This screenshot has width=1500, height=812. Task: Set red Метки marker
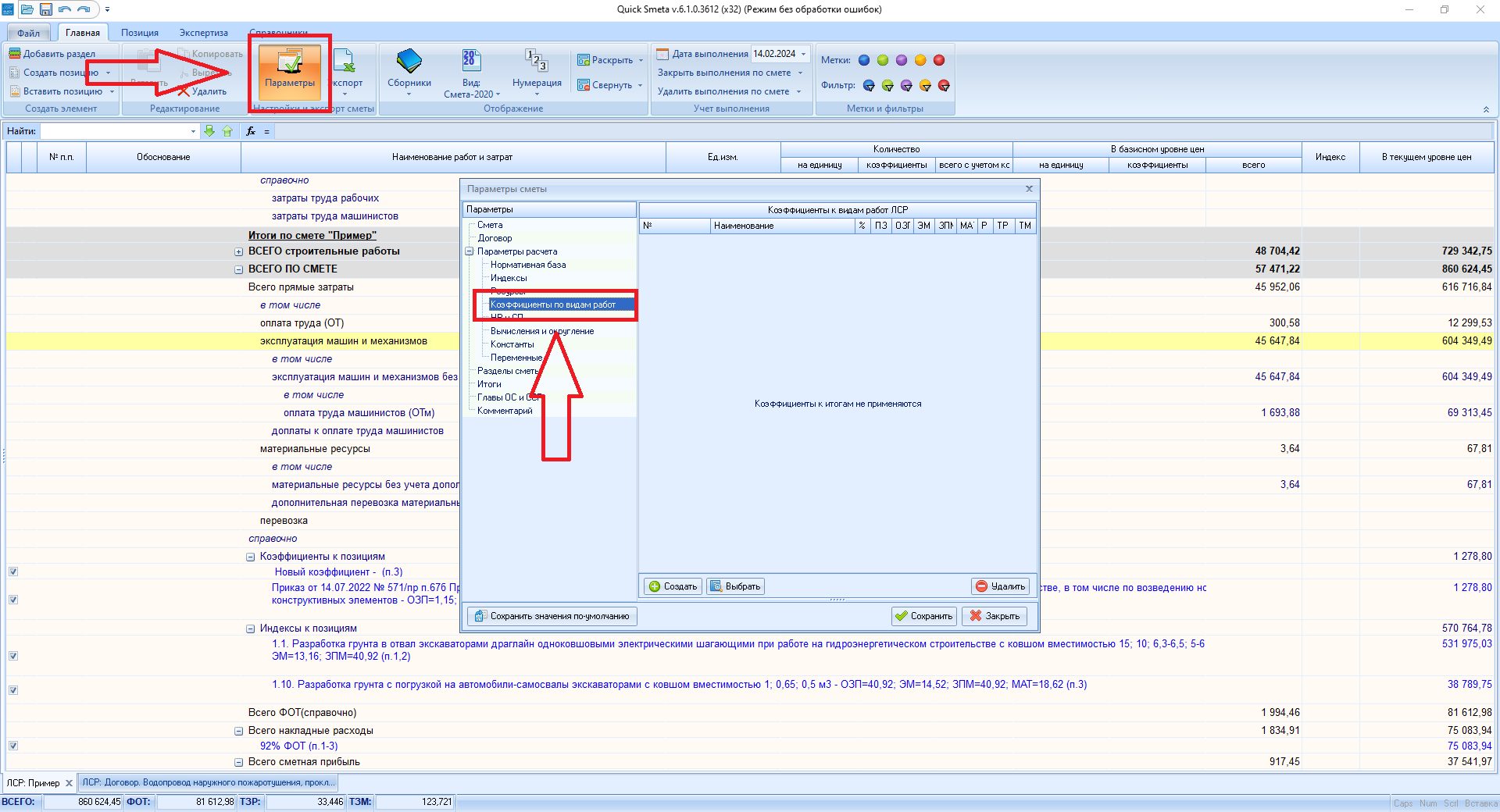pyautogui.click(x=939, y=60)
